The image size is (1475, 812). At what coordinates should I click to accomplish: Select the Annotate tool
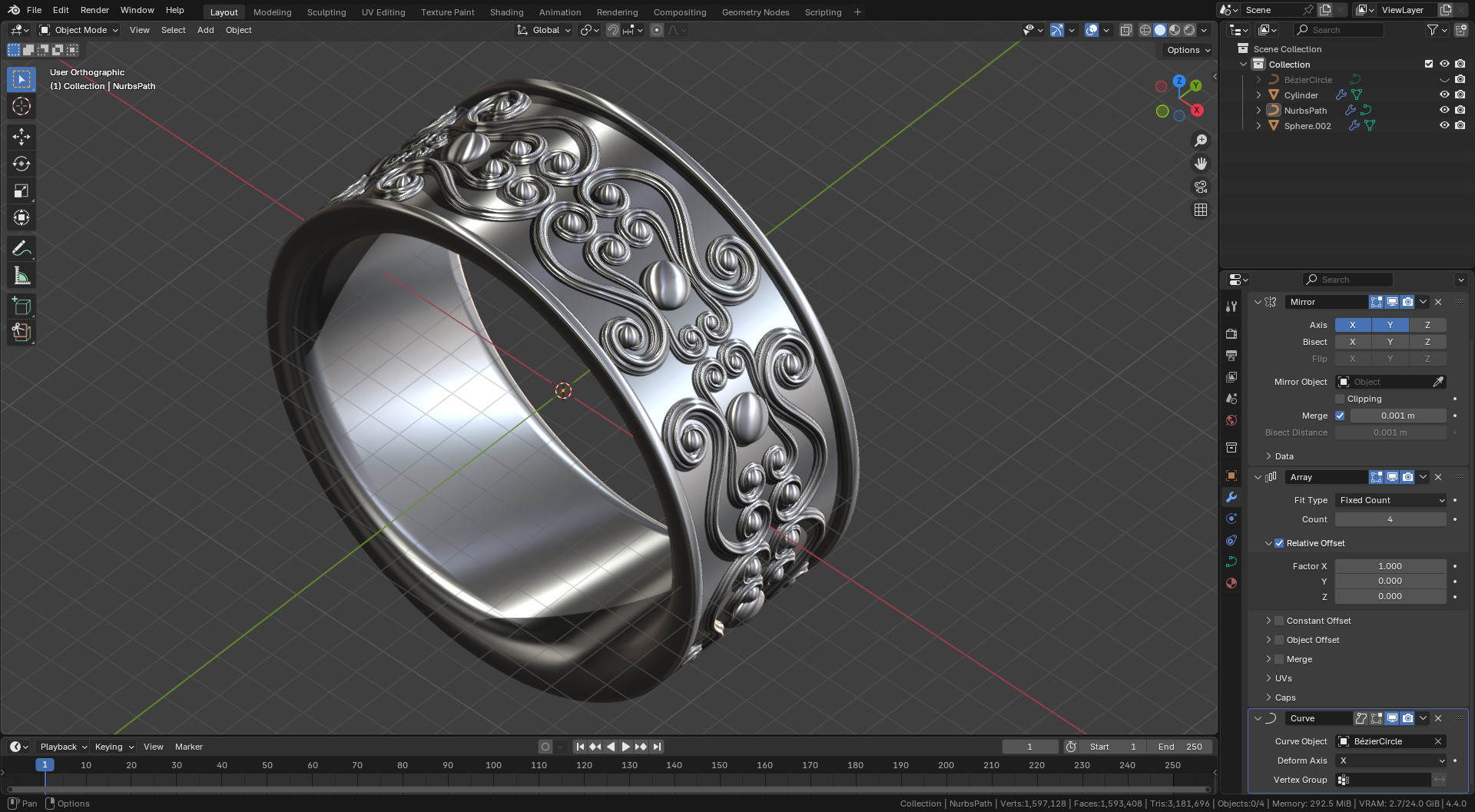point(22,248)
